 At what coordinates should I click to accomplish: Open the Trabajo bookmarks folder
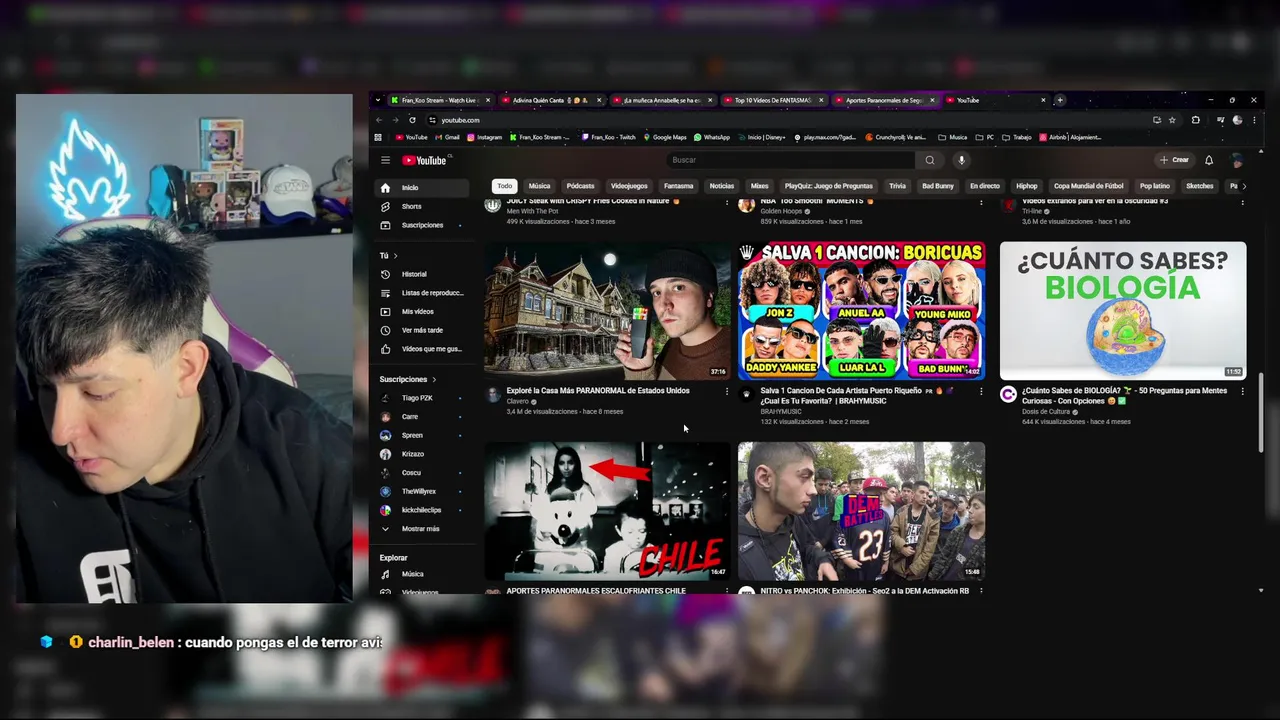pos(1015,137)
